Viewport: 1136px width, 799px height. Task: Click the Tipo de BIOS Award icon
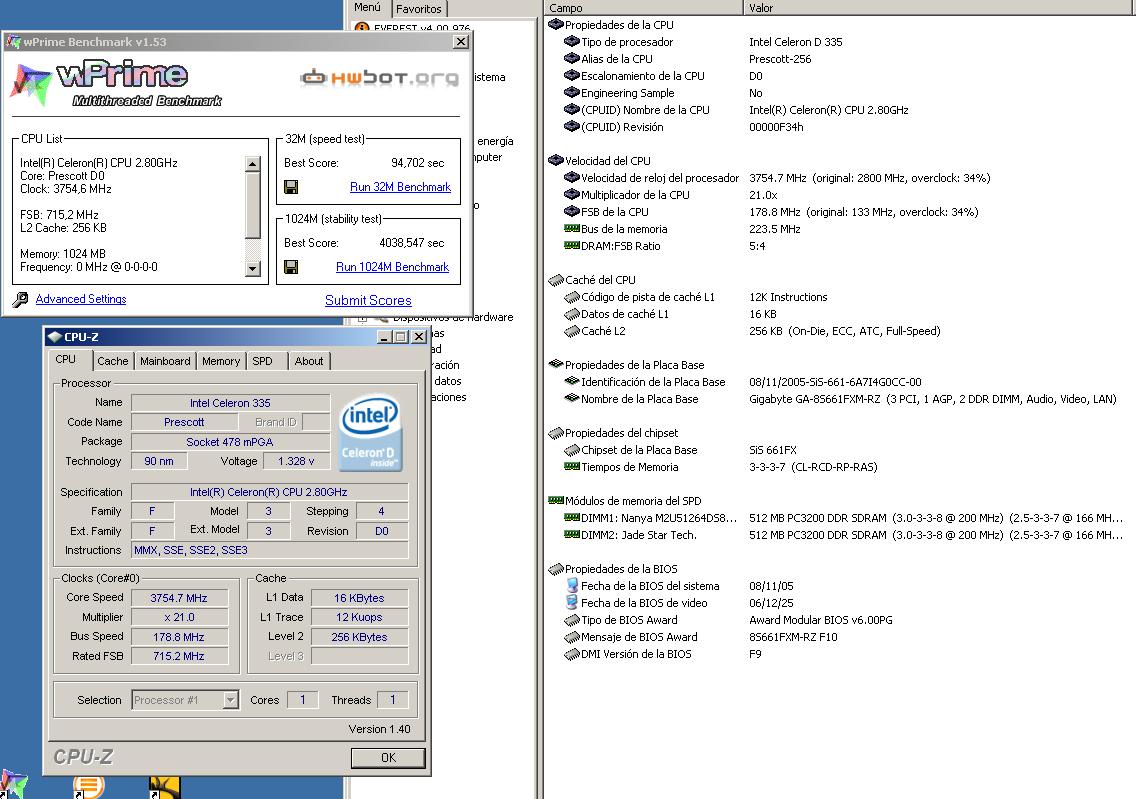572,620
